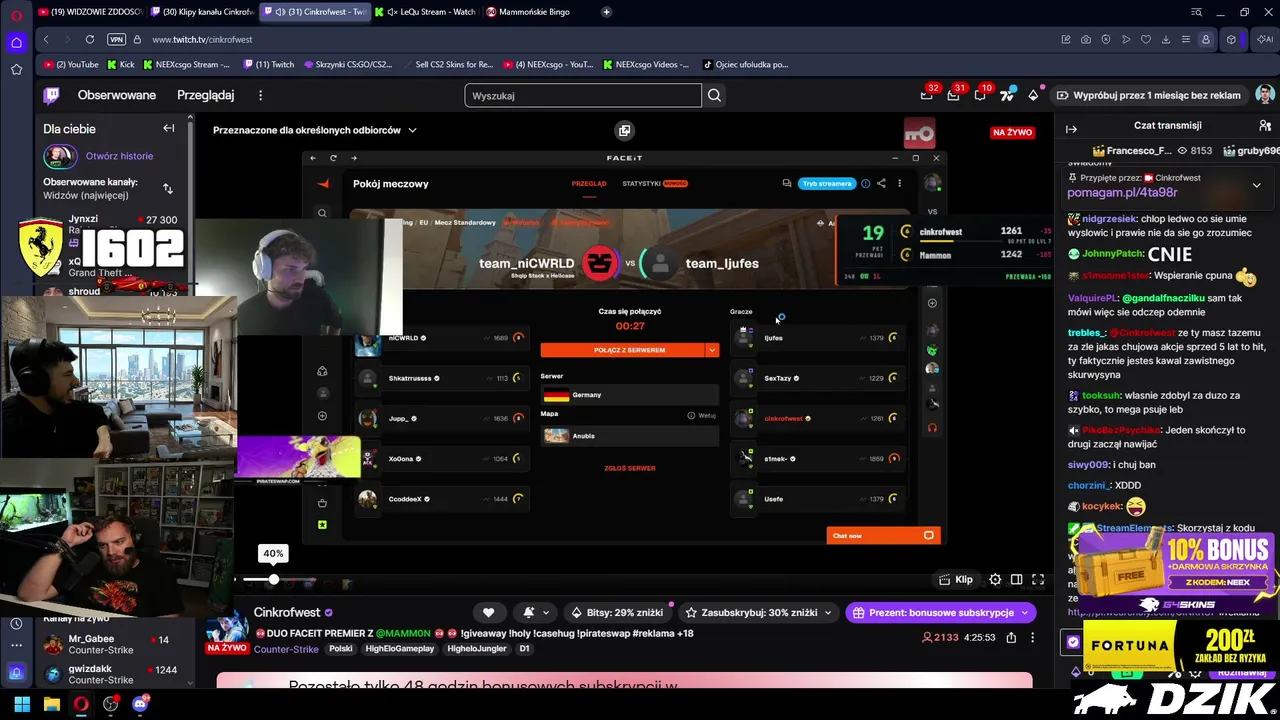Open the pomagam.pl/4ta98r pinned chat link
This screenshot has height=720, width=1280.
point(1122,192)
